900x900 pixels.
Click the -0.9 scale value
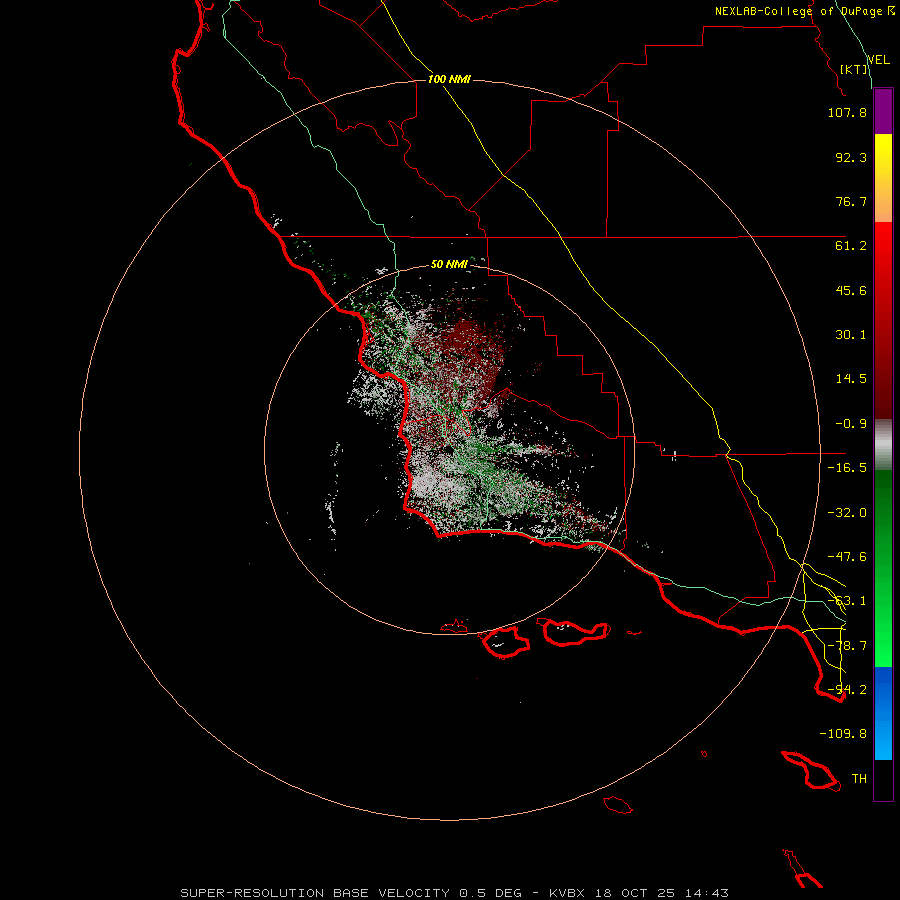(x=851, y=424)
